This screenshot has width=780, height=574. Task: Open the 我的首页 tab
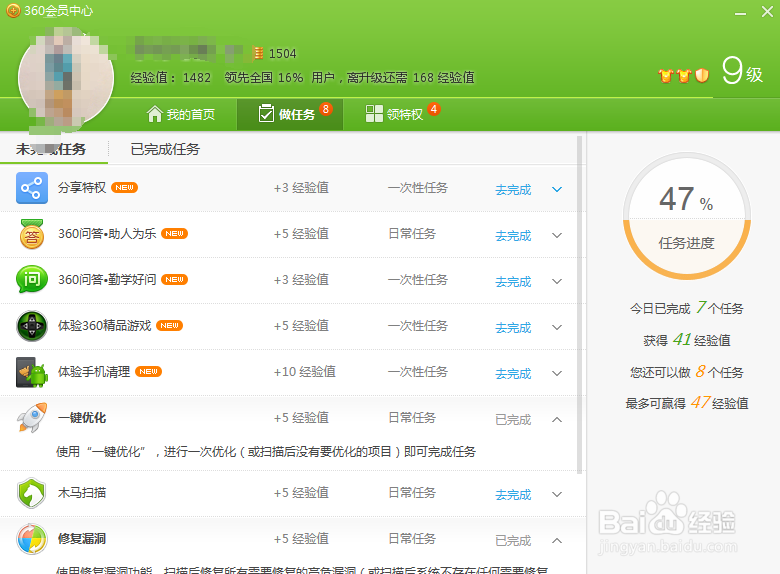coord(182,114)
